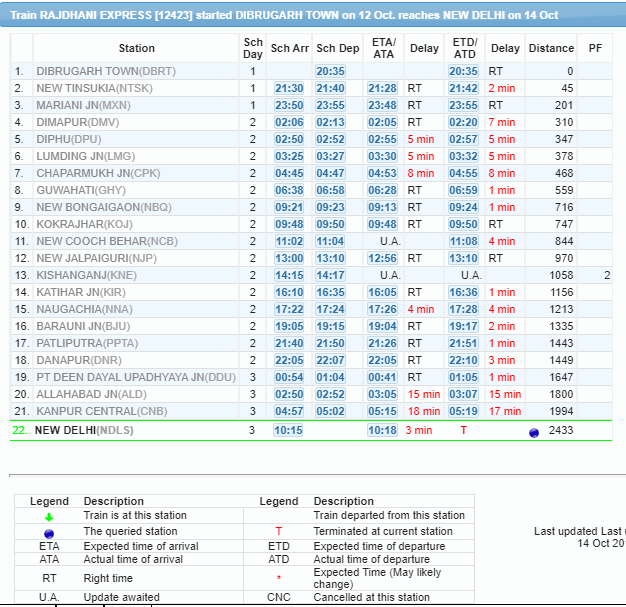Screen dimensions: 626x607
Task: Click the RT legend abbreviation
Action: point(49,578)
